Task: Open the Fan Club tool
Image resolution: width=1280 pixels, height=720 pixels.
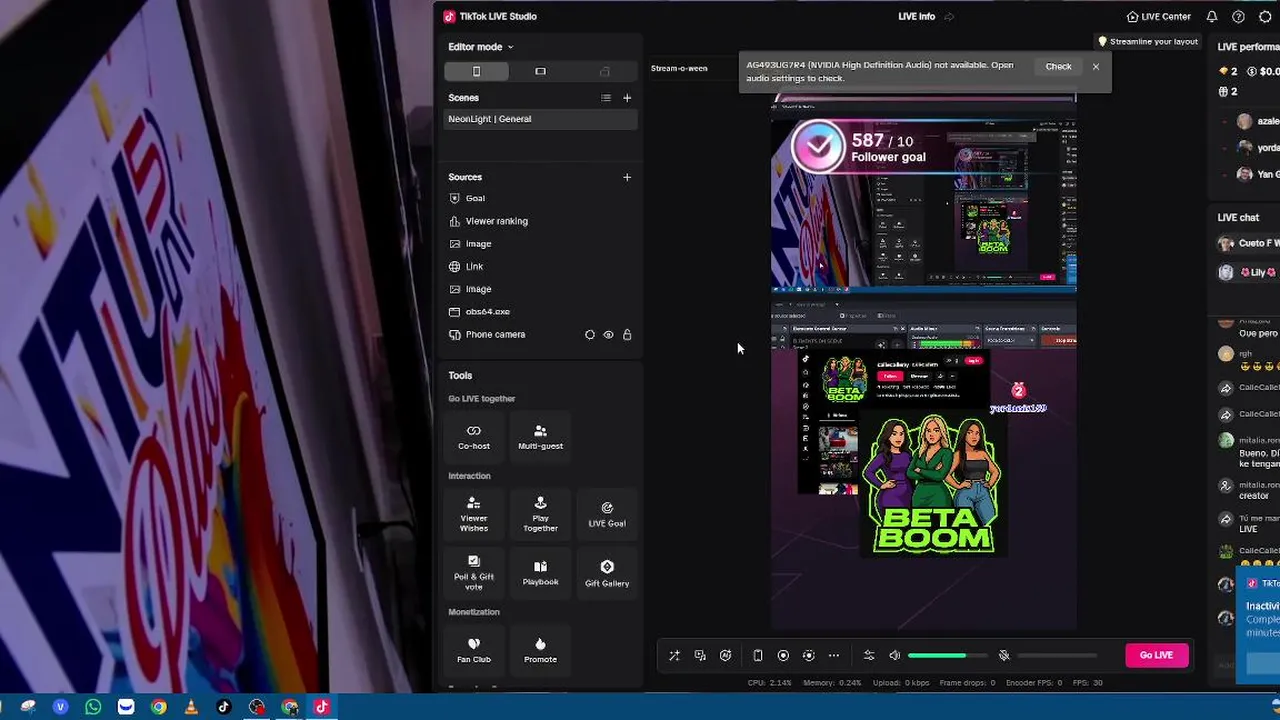Action: (474, 650)
